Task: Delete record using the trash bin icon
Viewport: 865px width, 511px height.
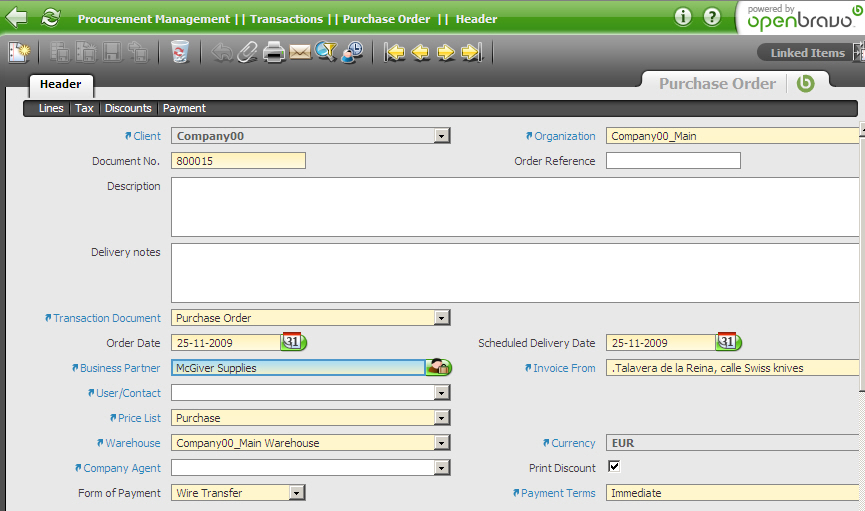Action: pos(179,52)
